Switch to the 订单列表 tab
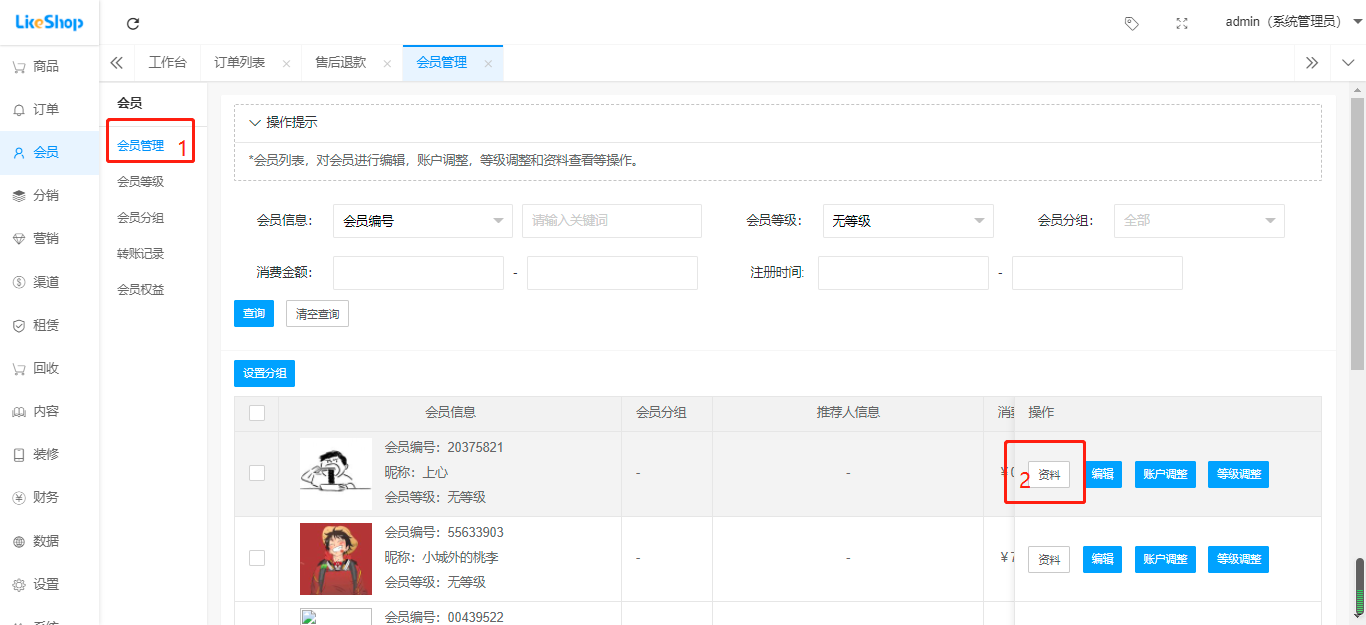 point(240,63)
